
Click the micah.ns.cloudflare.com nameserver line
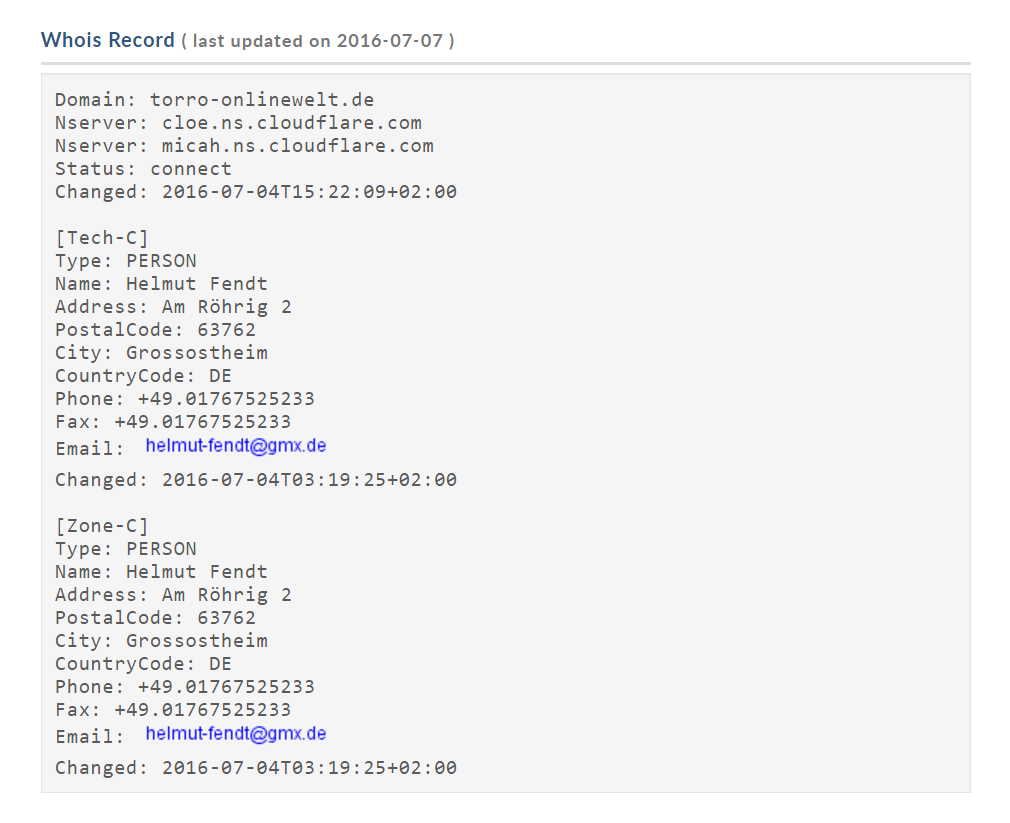(x=244, y=146)
